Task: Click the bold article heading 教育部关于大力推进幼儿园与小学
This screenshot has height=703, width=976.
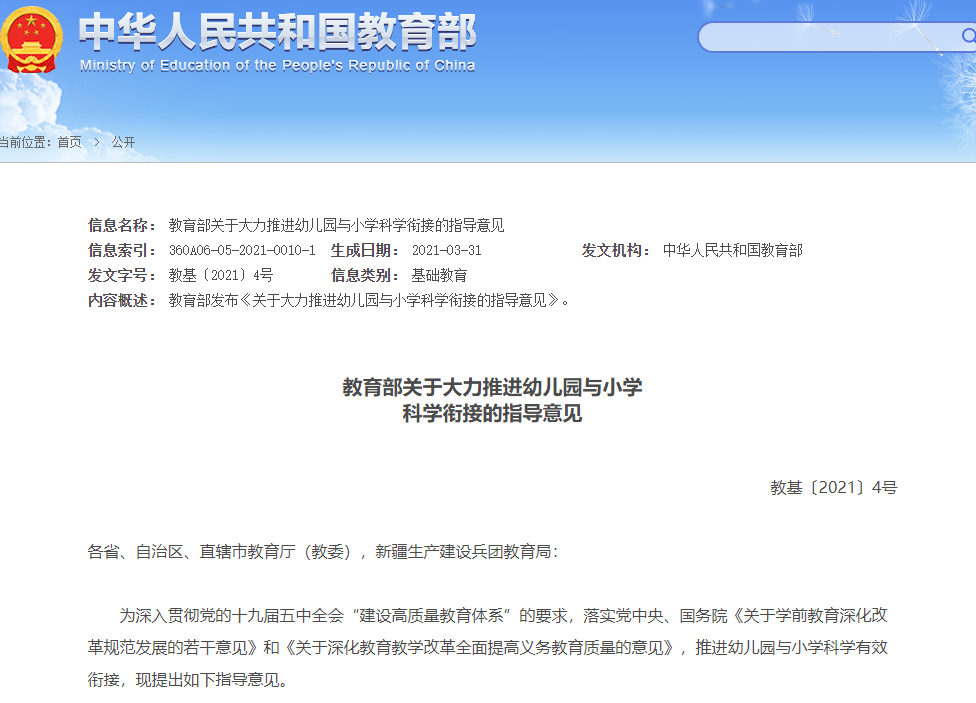Action: pyautogui.click(x=492, y=387)
